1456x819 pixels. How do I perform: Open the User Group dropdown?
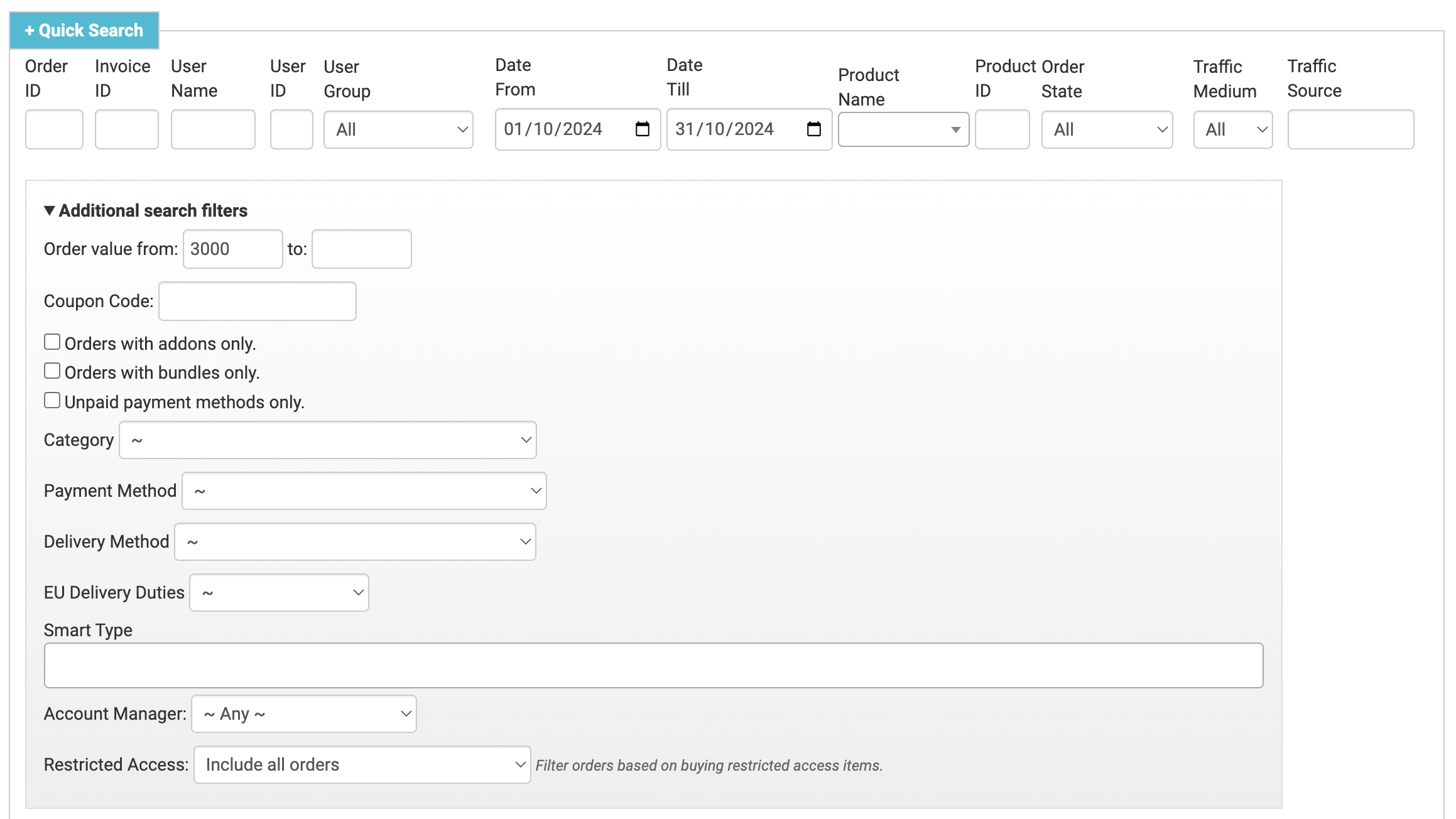coord(398,130)
